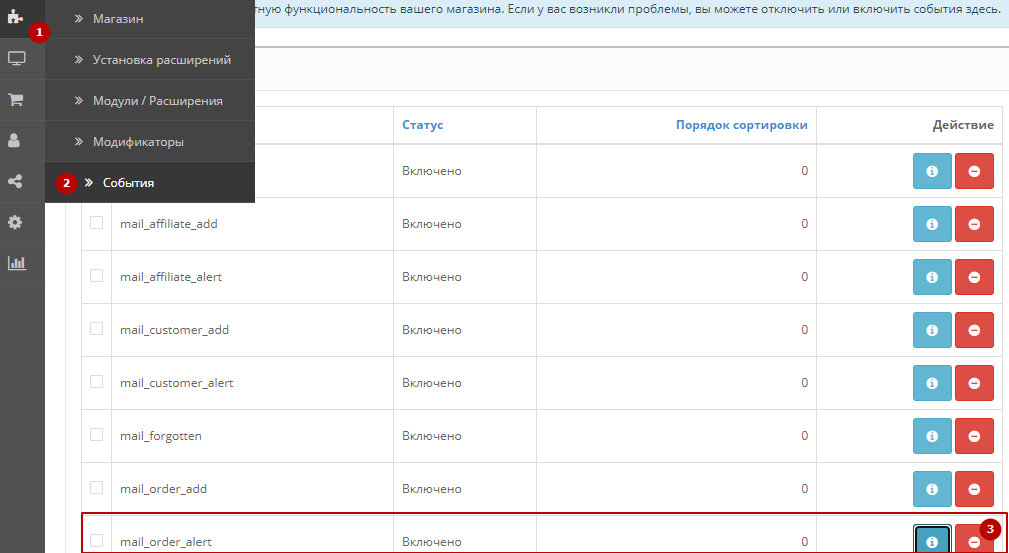Image resolution: width=1009 pixels, height=553 pixels.
Task: Click the mail_affiliate_add event name
Action: 169,224
